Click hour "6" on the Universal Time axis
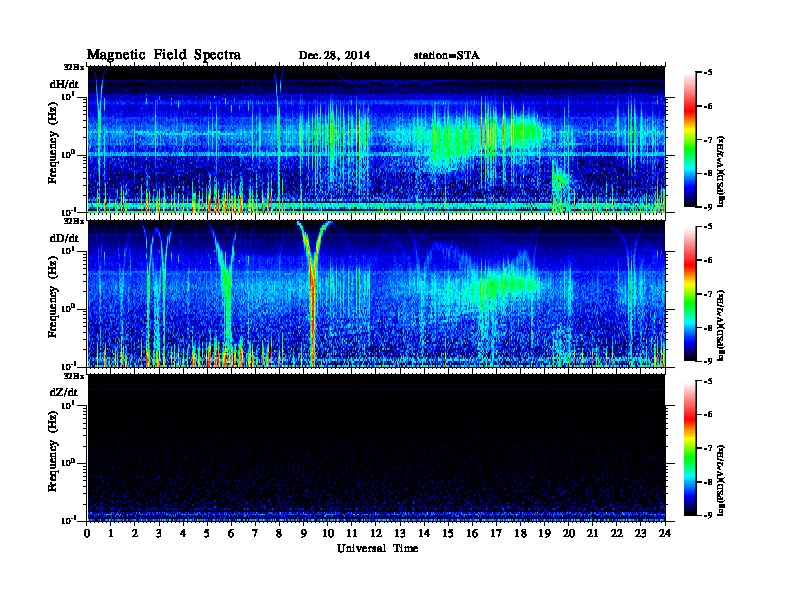Screen dimensions: 792x612 (231, 534)
